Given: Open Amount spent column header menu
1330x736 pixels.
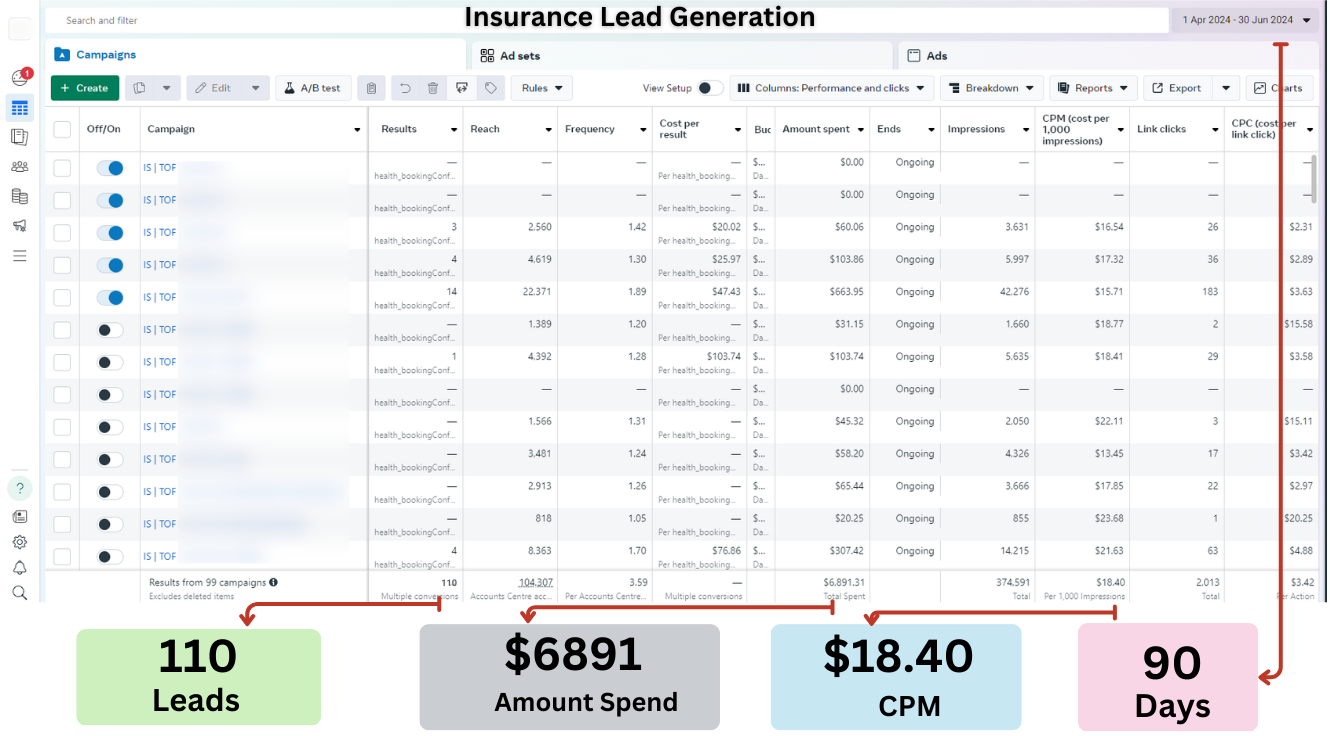Looking at the screenshot, I should click(x=861, y=130).
